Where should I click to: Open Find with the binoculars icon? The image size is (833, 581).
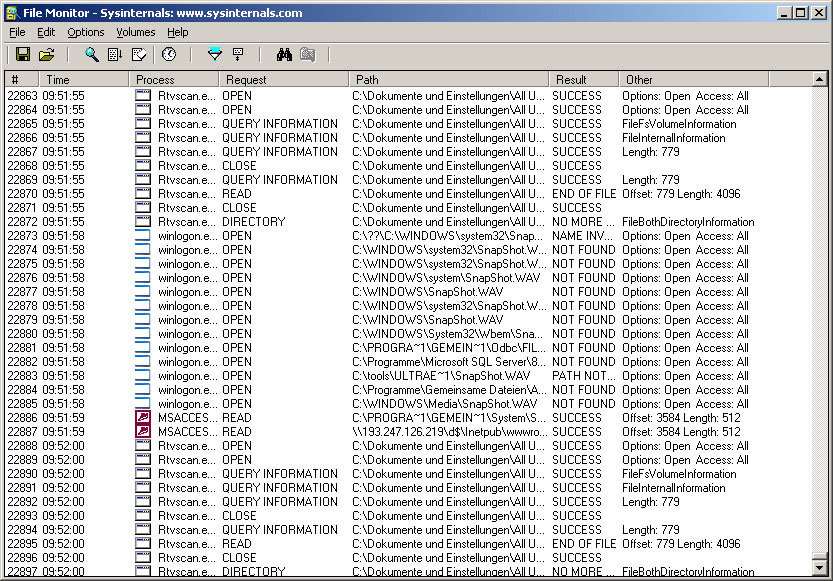(x=284, y=54)
